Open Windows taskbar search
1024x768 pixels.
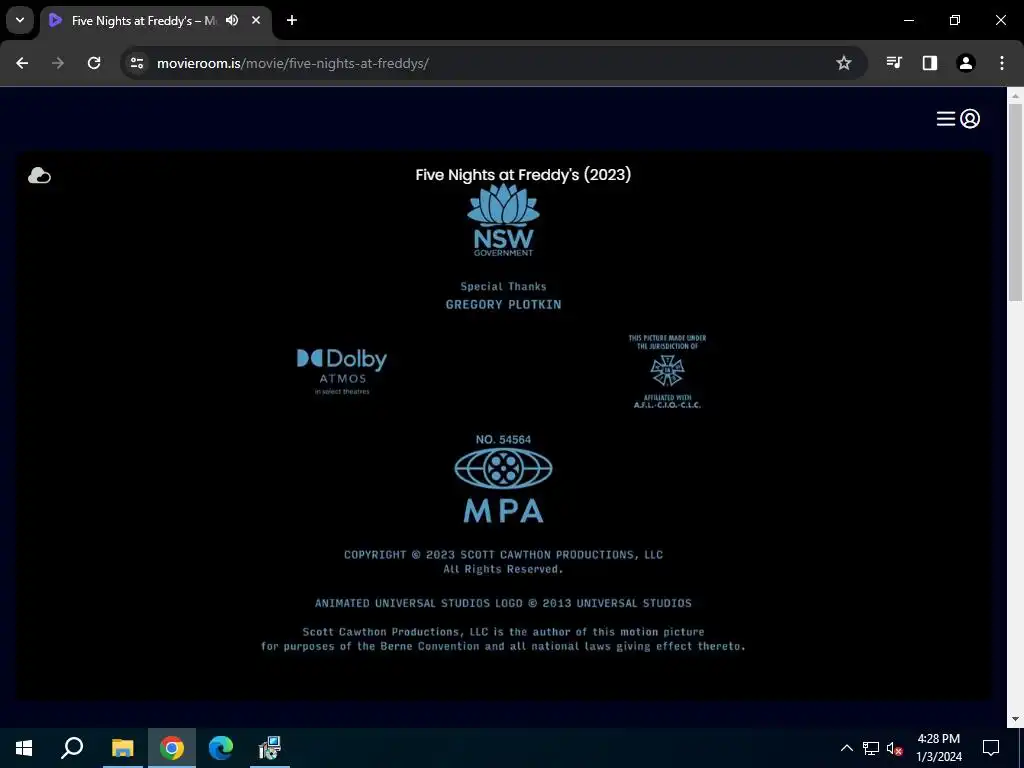click(x=72, y=748)
